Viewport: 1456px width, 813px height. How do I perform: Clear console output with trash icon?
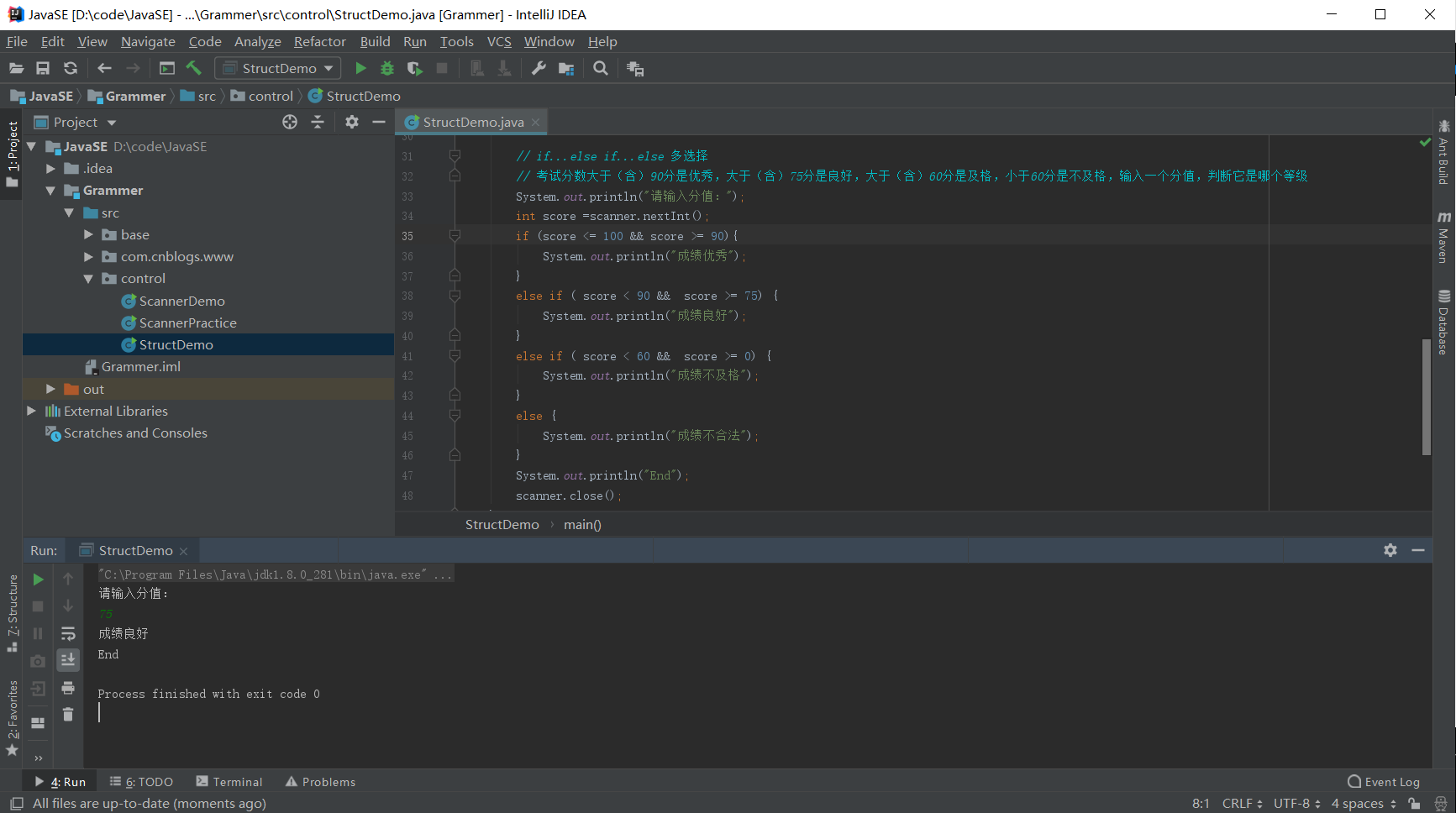point(68,715)
